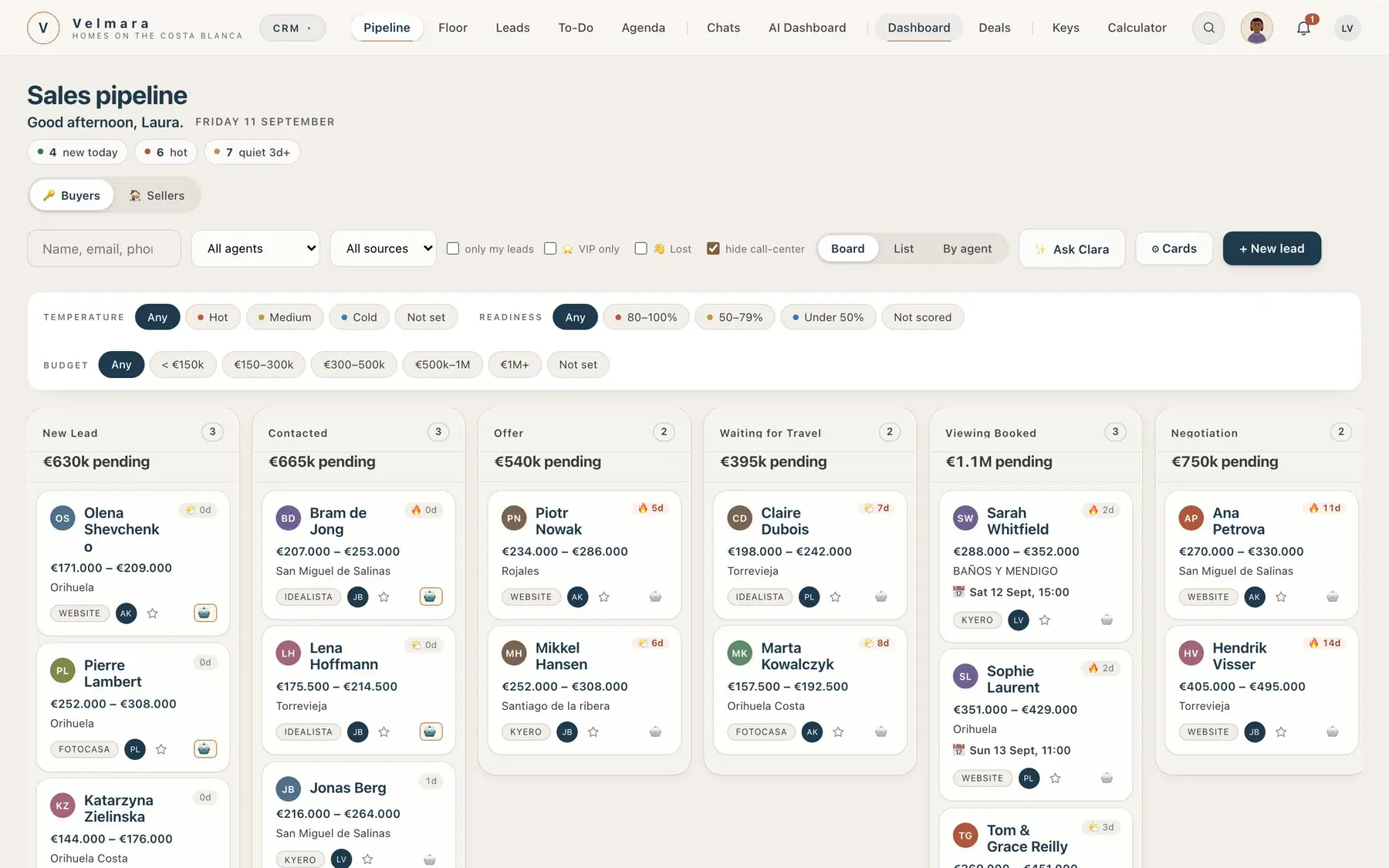Star Mikkel Hansen's card

(x=593, y=731)
